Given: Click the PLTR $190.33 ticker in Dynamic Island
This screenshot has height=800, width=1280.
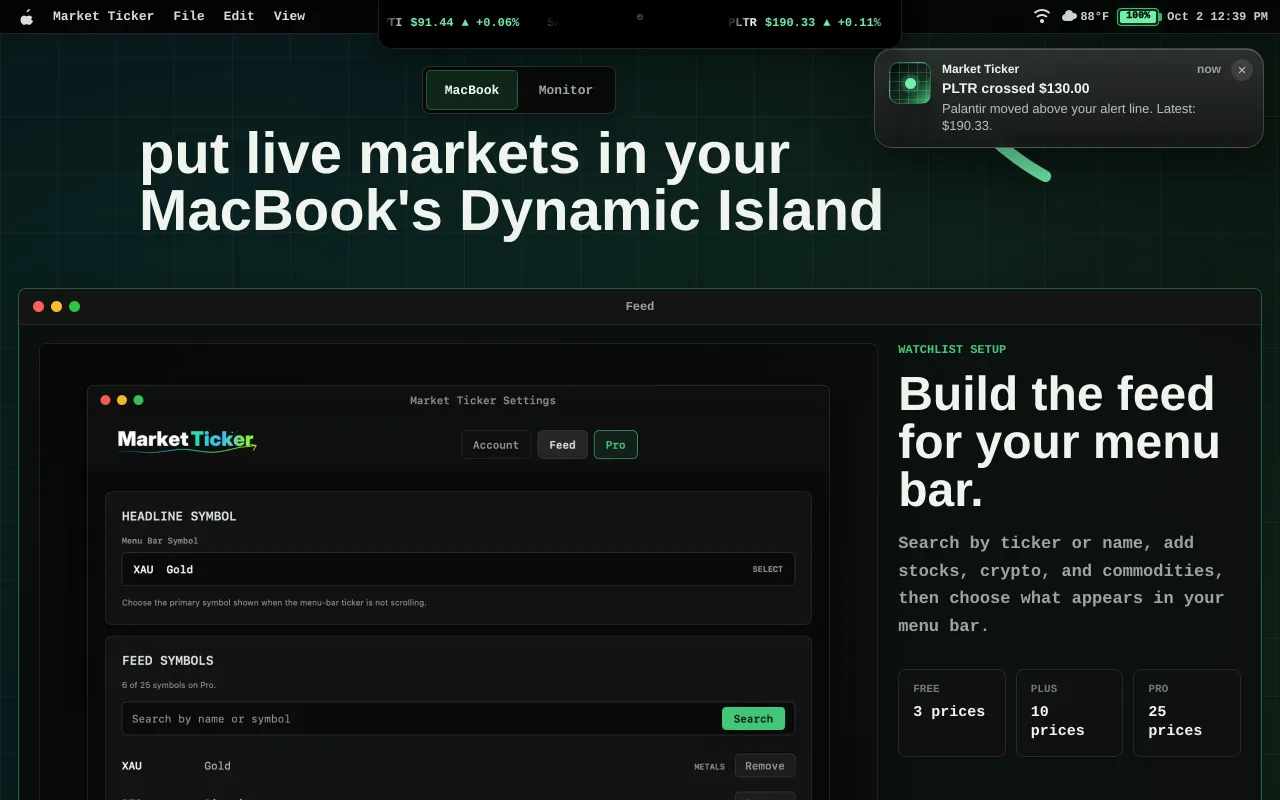Looking at the screenshot, I should (x=804, y=22).
